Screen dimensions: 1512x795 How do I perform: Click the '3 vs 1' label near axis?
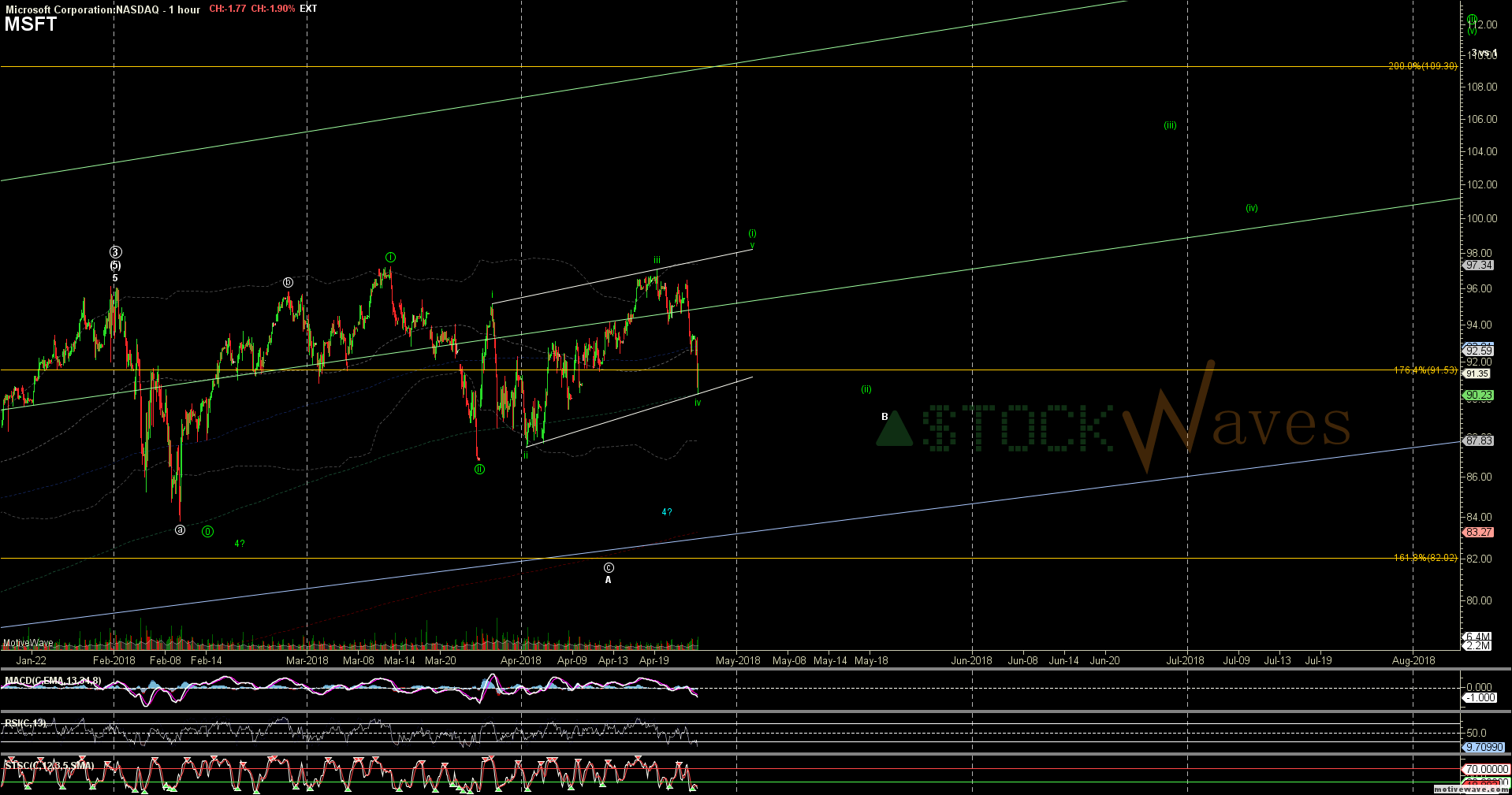click(1484, 54)
